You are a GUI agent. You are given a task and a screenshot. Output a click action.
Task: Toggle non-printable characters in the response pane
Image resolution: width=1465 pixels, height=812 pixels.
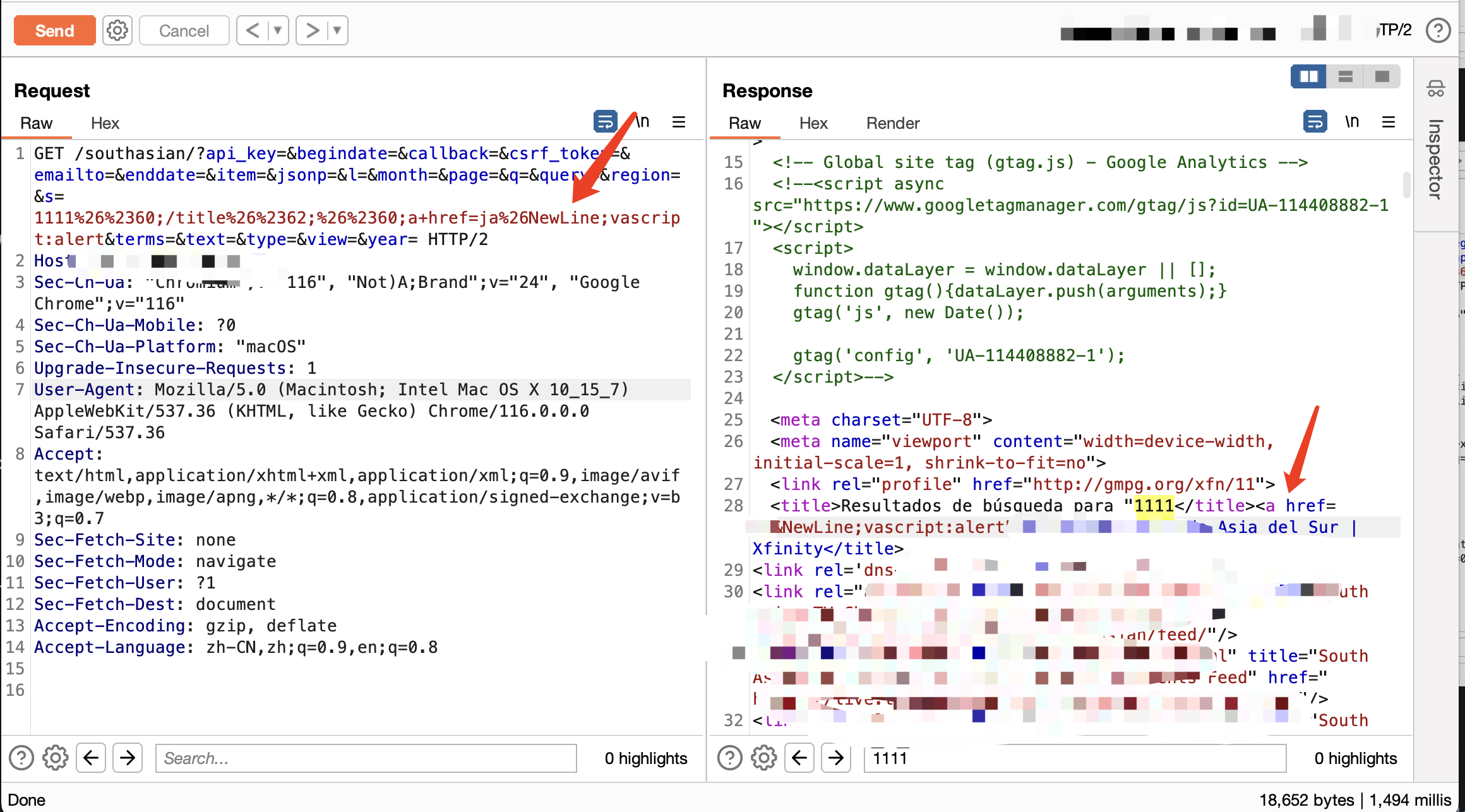[1351, 121]
